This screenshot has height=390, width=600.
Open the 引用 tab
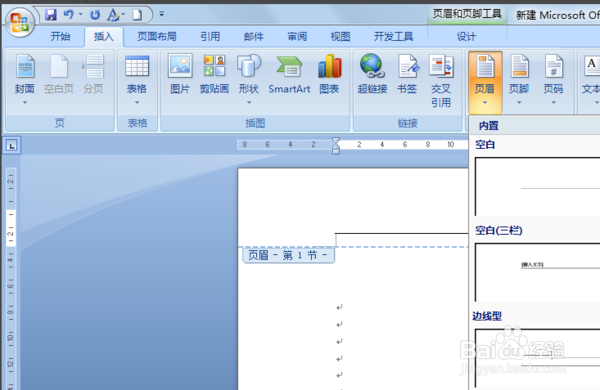tap(210, 36)
